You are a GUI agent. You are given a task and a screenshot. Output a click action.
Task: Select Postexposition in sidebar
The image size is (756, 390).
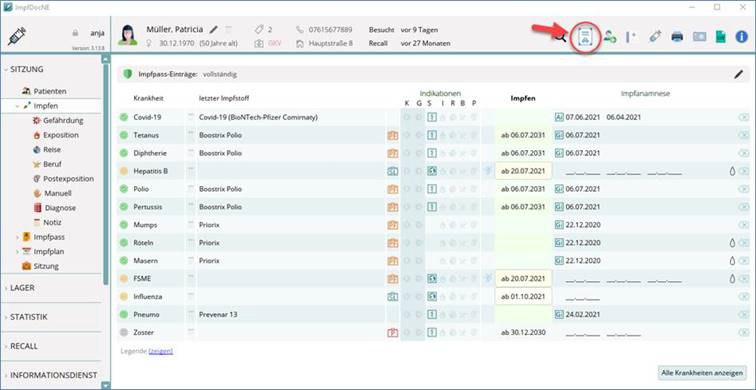point(63,179)
